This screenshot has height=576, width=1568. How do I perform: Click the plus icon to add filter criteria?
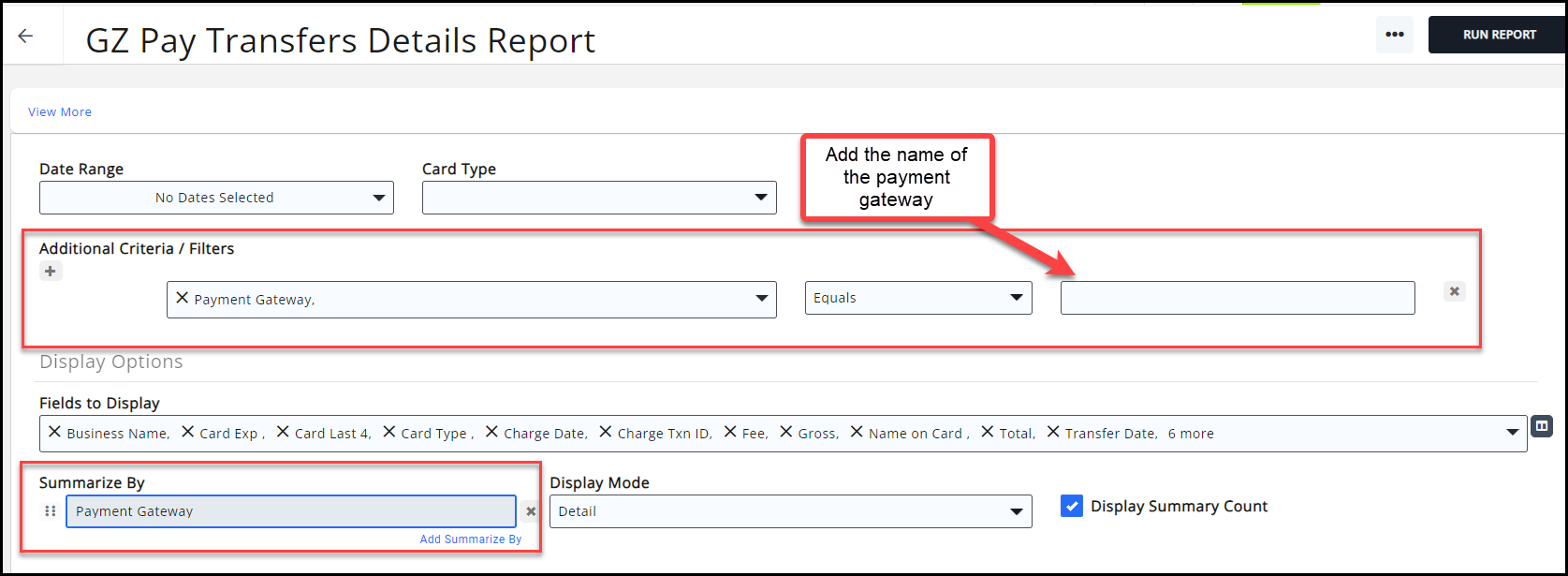point(51,272)
